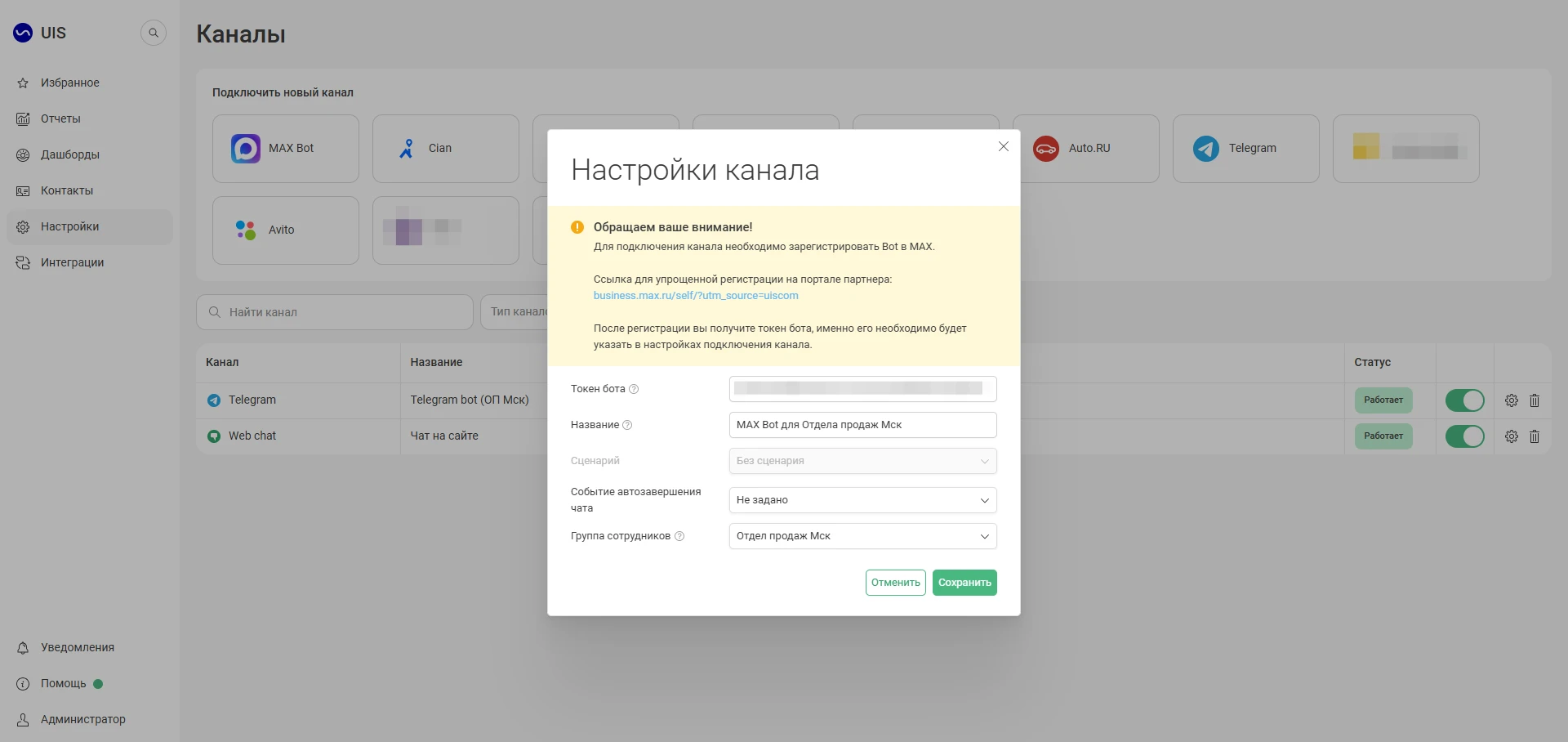Viewport: 1568px width, 742px height.
Task: Expand the Сценарий dropdown
Action: click(x=862, y=461)
